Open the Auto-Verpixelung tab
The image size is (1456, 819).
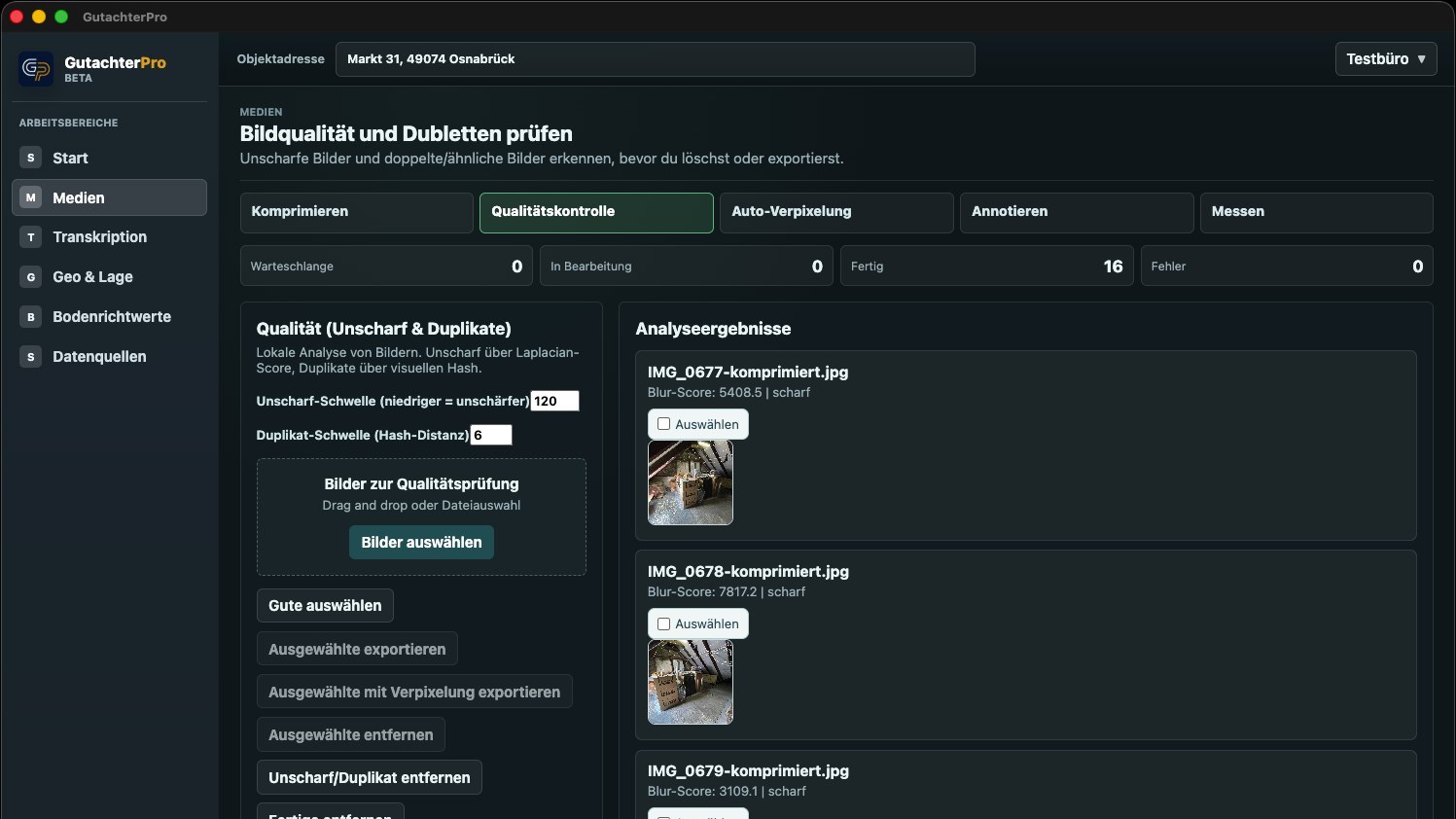click(836, 212)
